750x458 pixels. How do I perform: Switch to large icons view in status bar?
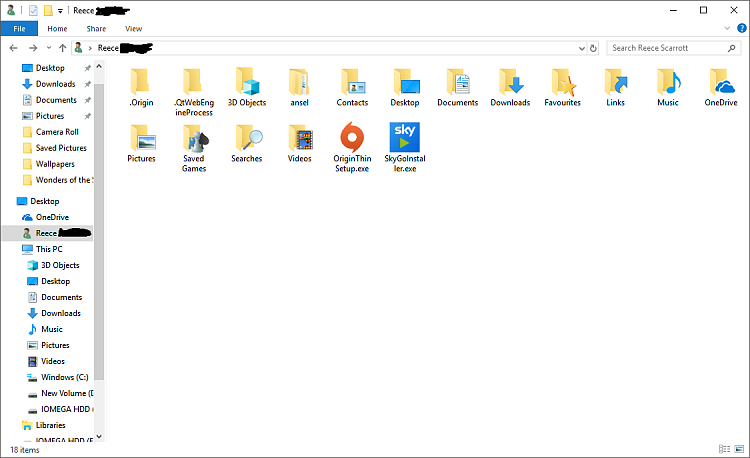click(739, 449)
